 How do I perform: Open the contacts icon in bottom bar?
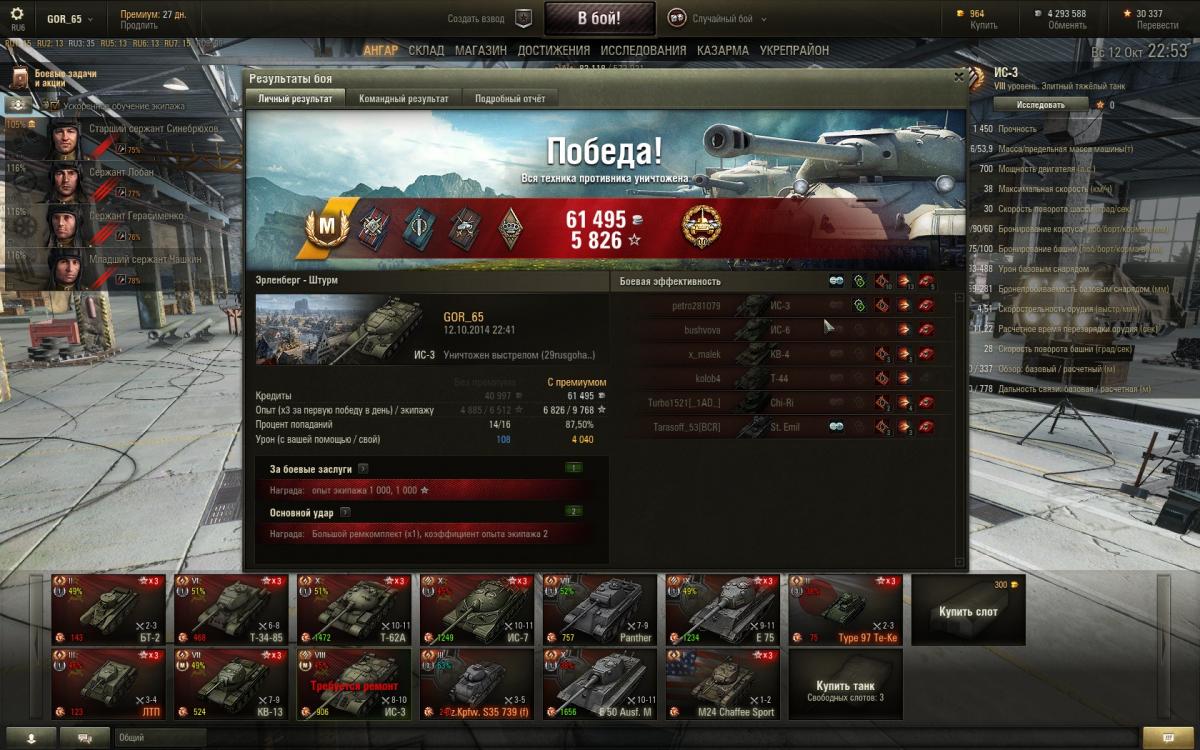tap(32, 737)
